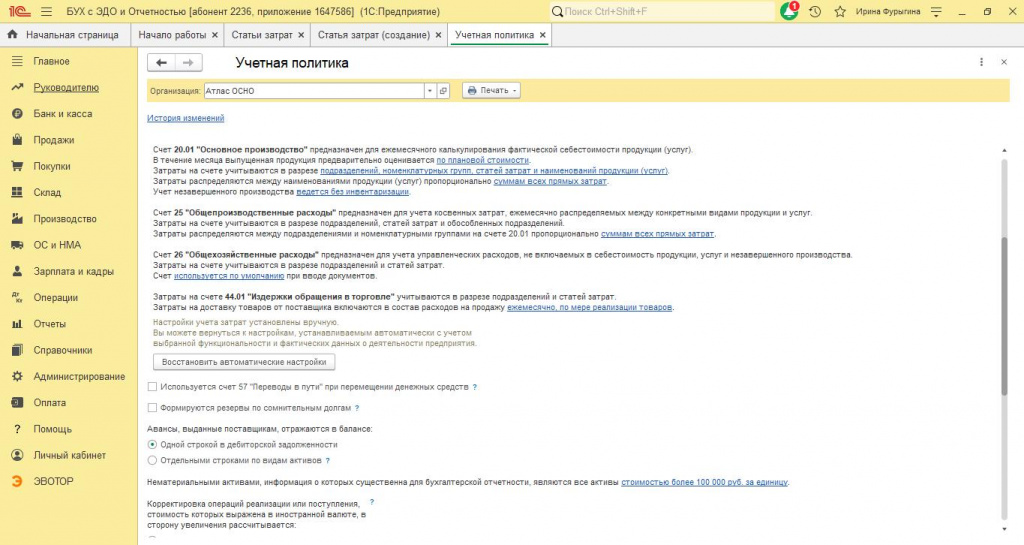
Task: Open notifications bell icon
Action: tap(789, 11)
